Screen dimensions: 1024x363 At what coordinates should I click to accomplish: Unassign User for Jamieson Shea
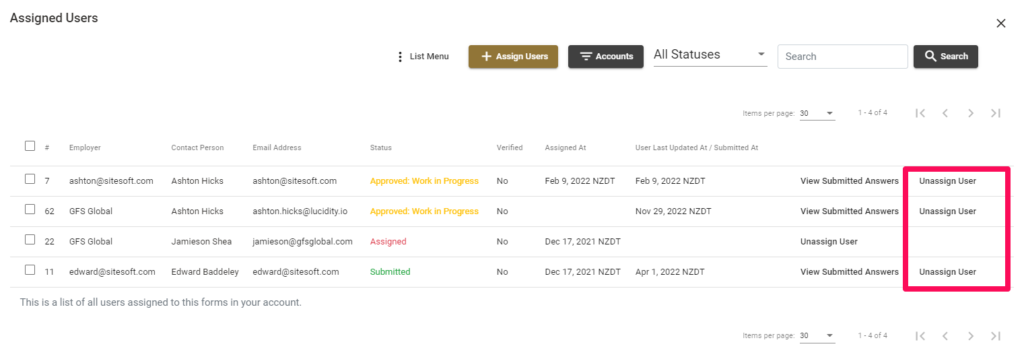(x=829, y=242)
